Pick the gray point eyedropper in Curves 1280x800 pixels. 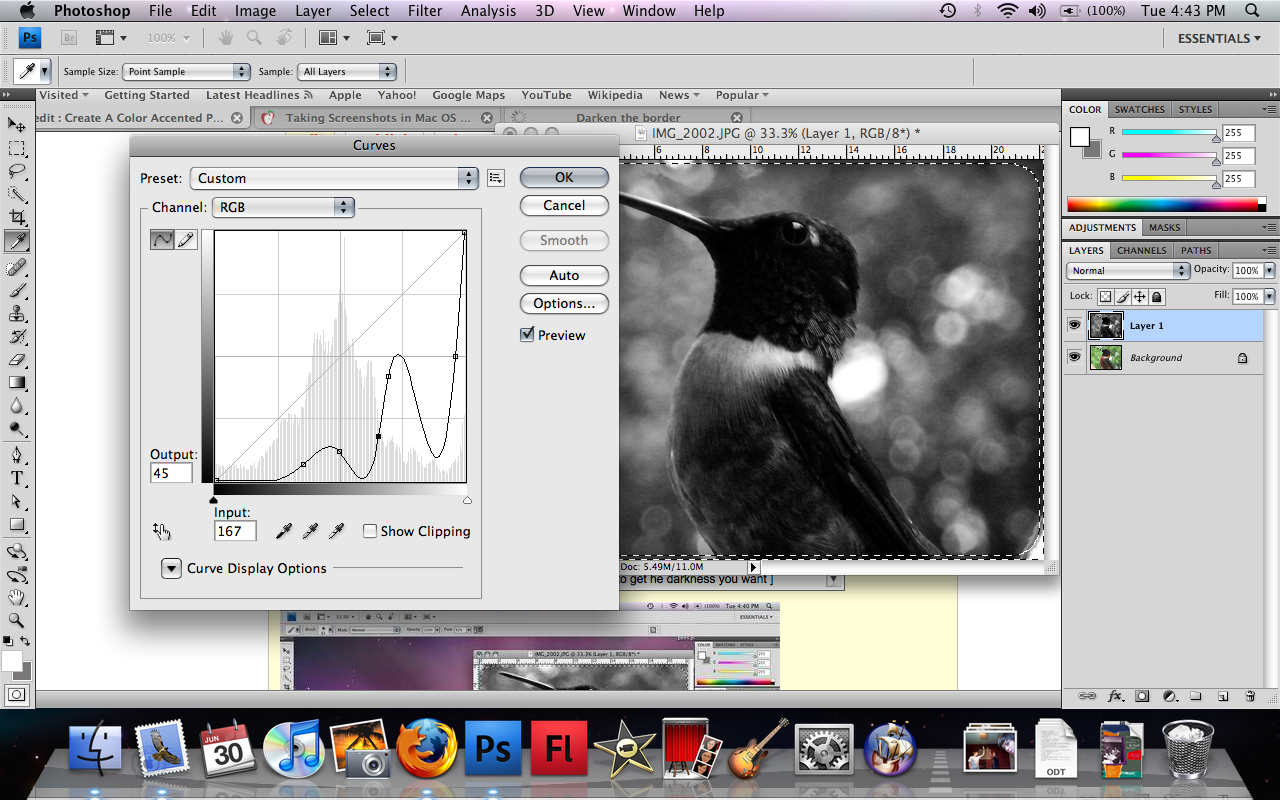point(311,531)
